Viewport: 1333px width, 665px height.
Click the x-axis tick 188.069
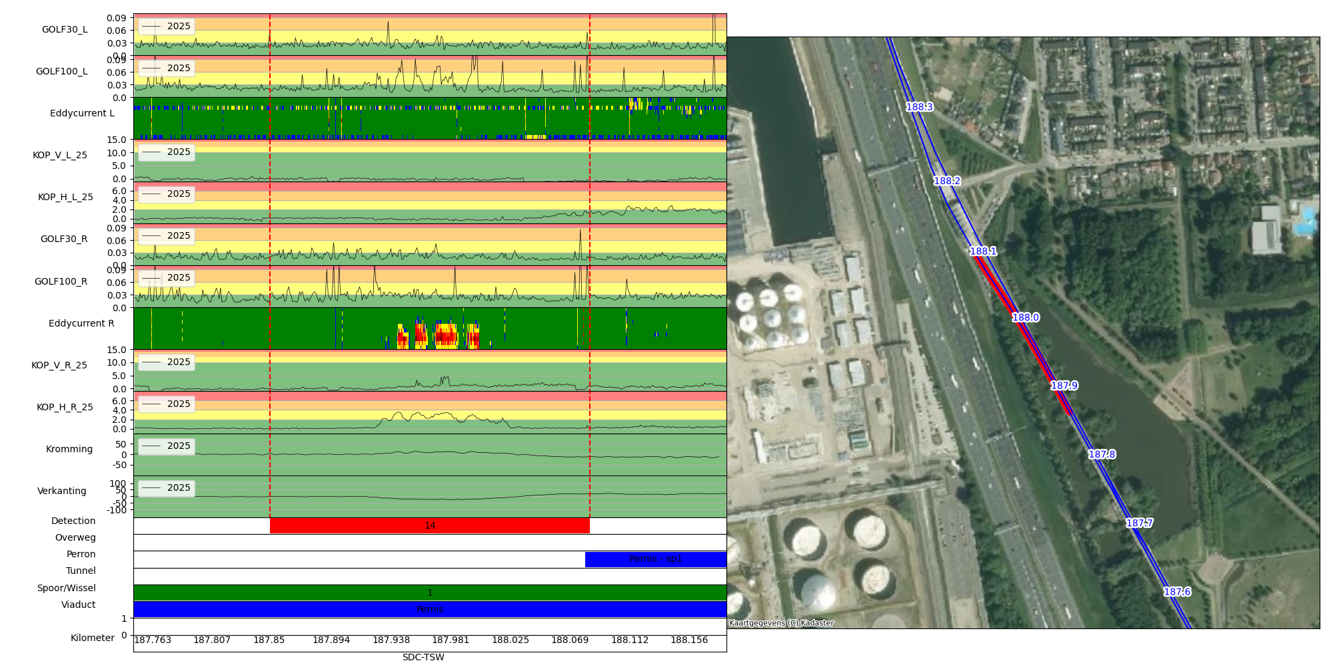(570, 640)
